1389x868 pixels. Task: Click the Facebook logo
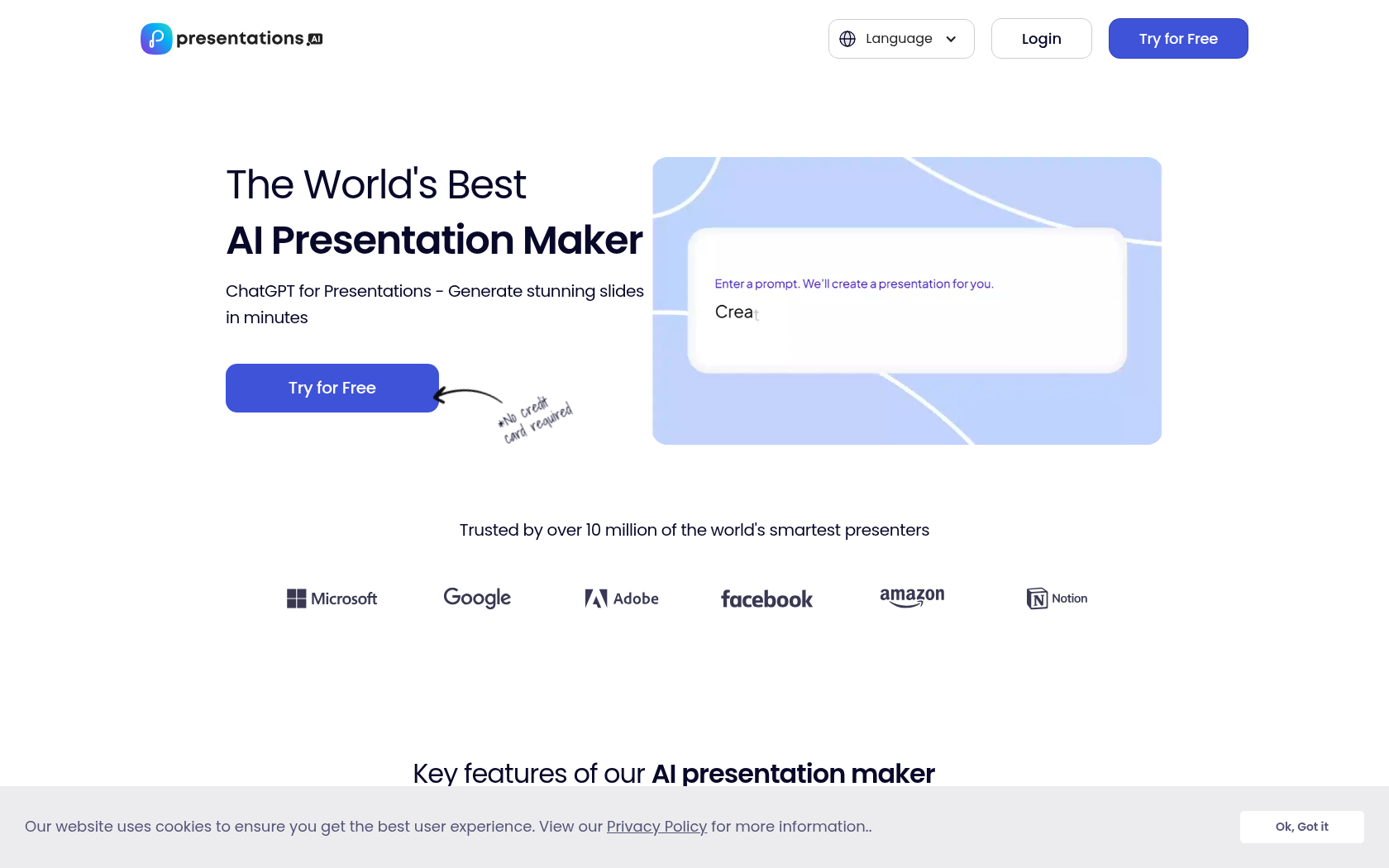766,599
